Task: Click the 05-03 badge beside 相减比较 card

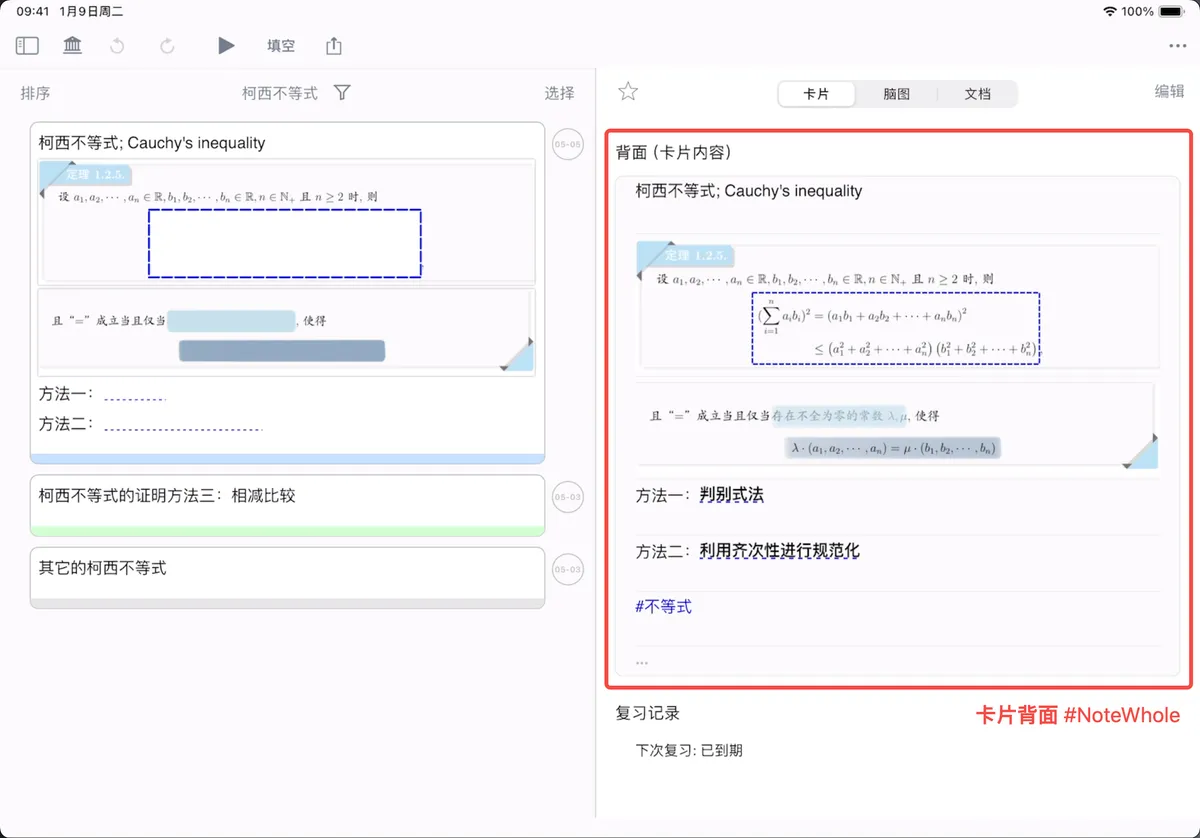Action: point(568,497)
